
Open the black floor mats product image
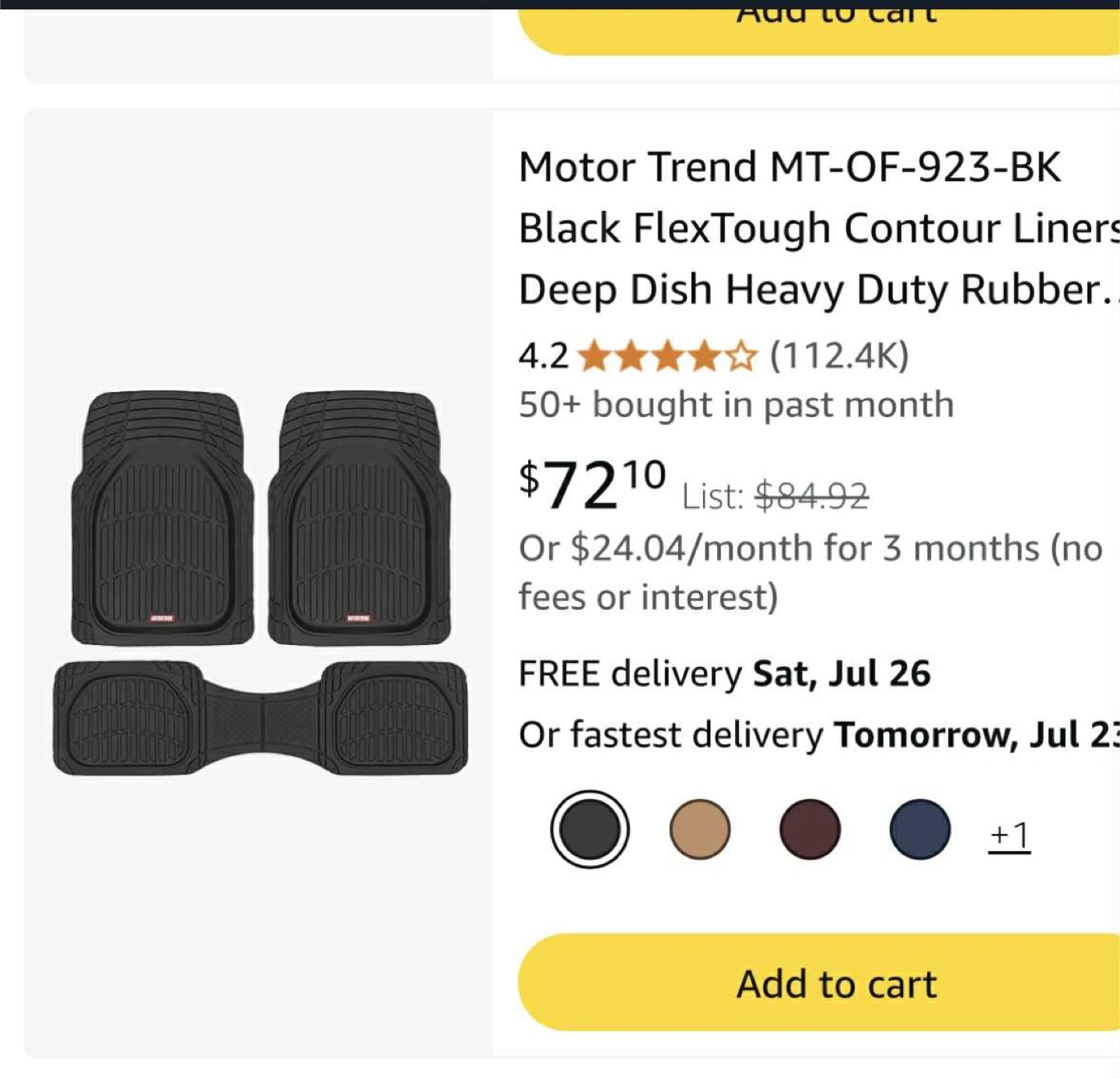[261, 583]
